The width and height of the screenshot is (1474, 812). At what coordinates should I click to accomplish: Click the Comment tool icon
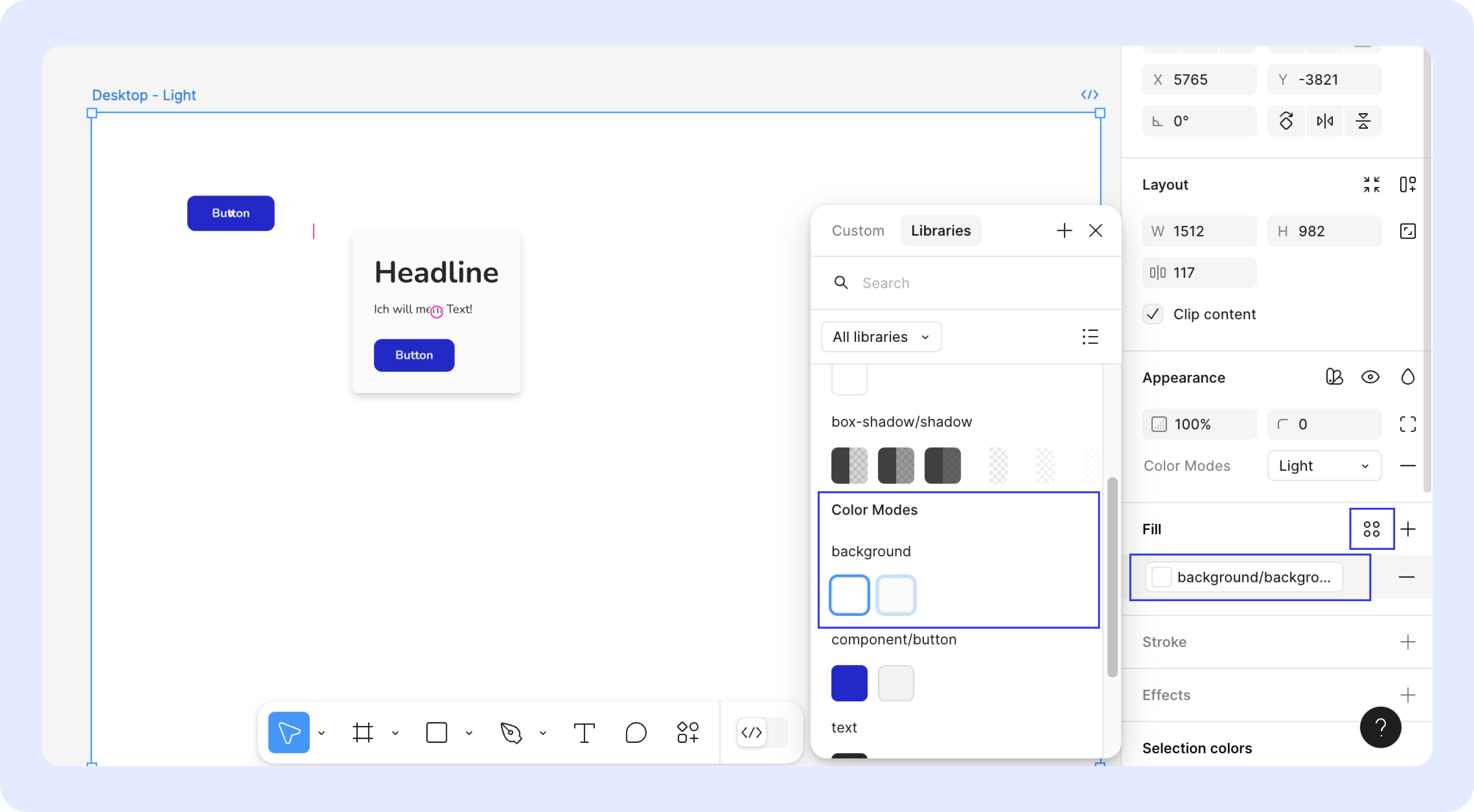click(636, 732)
